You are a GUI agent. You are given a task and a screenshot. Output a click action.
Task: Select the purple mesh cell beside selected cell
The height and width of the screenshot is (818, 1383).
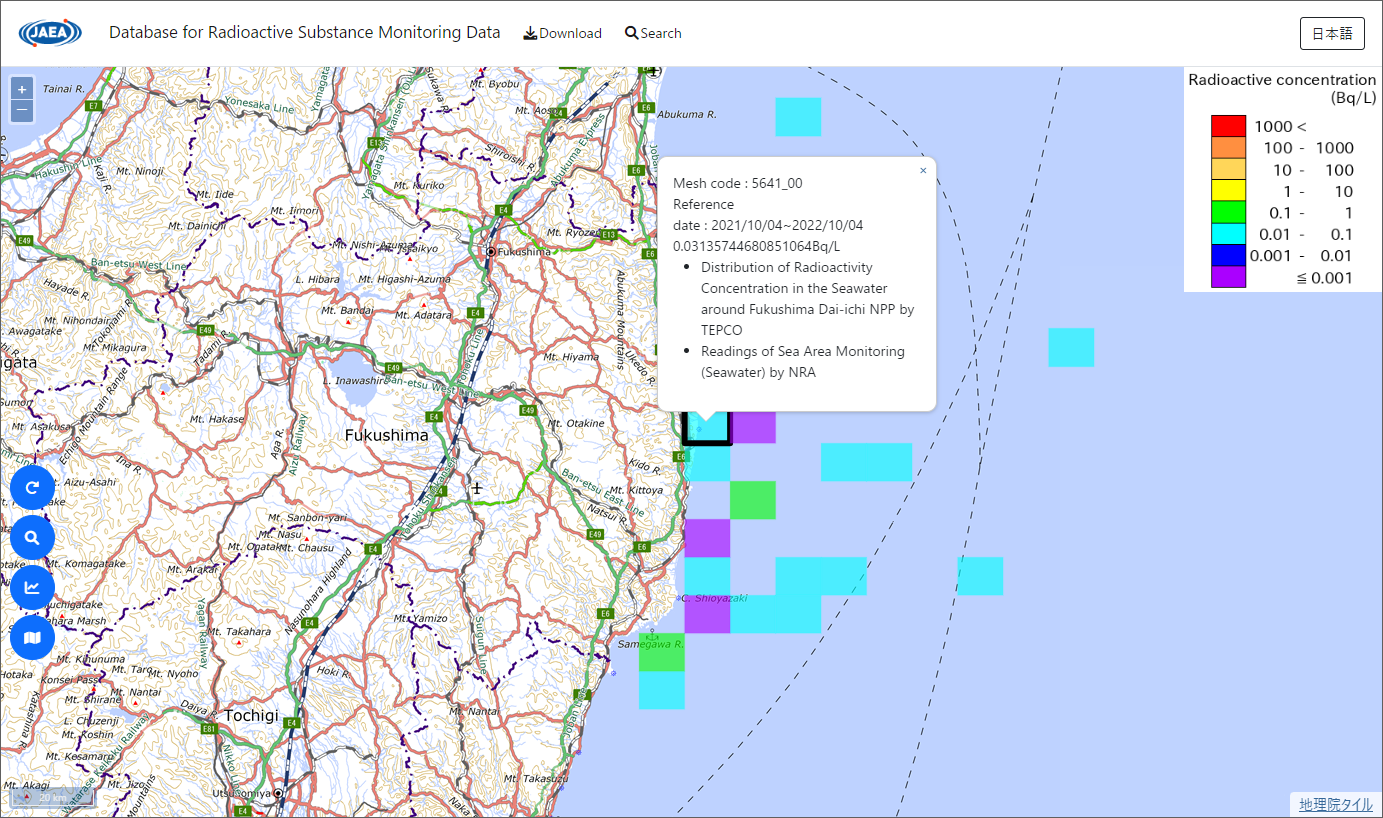754,427
